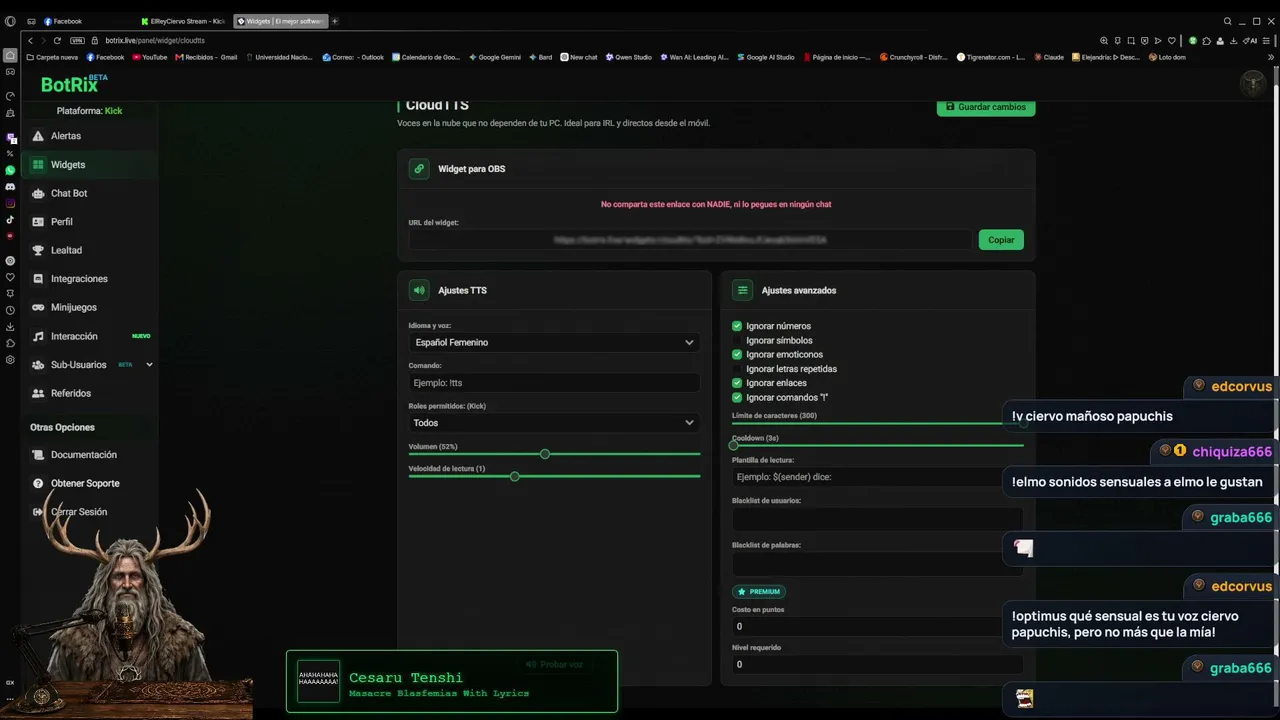Open the Roles permitidos dropdown
Screen dimensions: 1280x720
tap(554, 423)
